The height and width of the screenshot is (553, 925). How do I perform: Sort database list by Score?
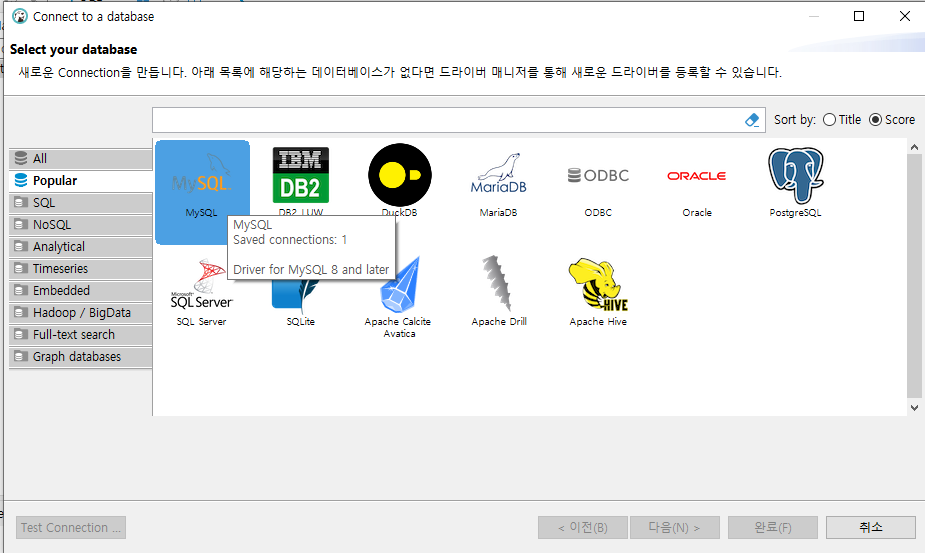click(x=892, y=120)
